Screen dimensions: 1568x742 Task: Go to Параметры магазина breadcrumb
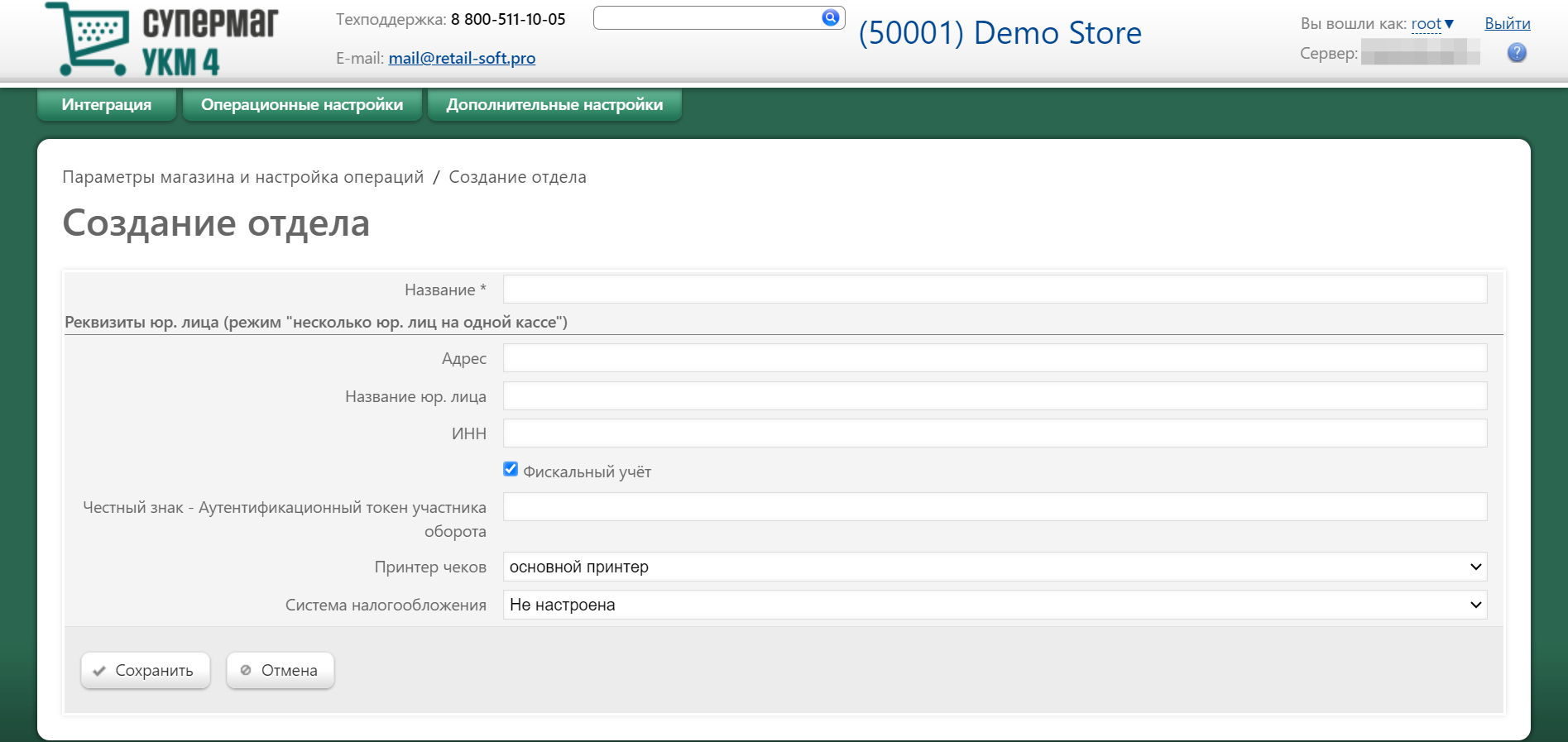point(242,177)
